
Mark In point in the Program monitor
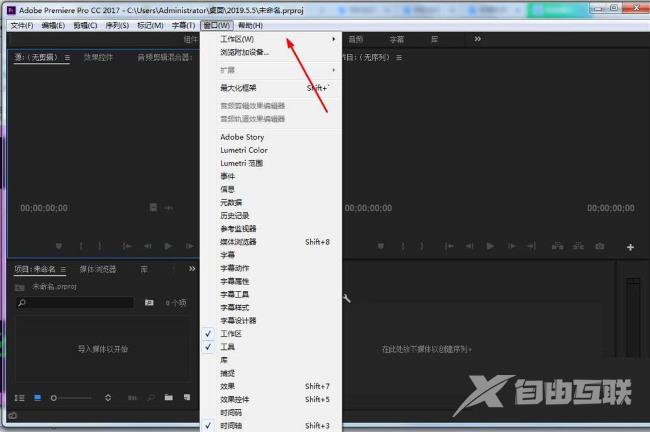(403, 246)
